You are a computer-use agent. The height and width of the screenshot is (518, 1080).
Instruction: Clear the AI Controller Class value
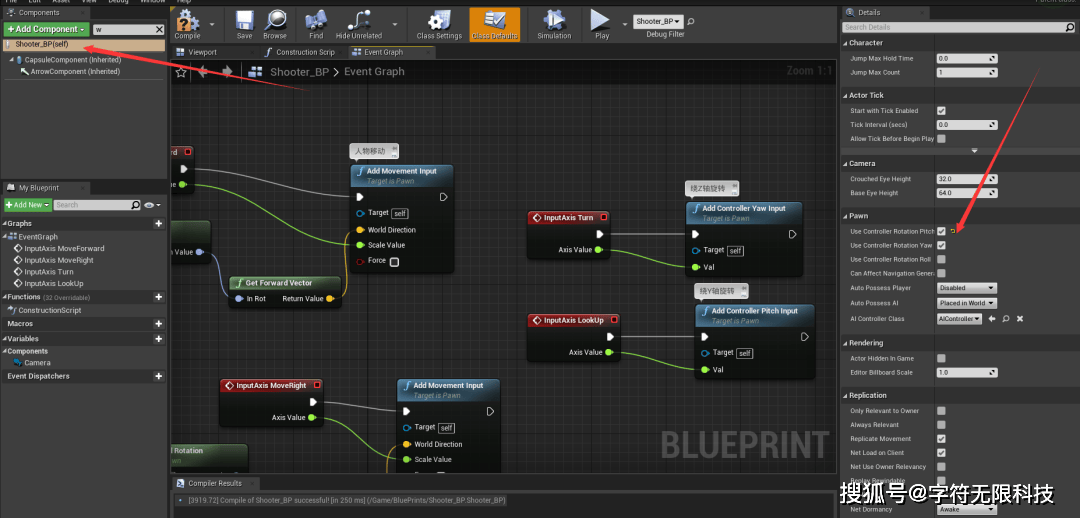point(1020,319)
